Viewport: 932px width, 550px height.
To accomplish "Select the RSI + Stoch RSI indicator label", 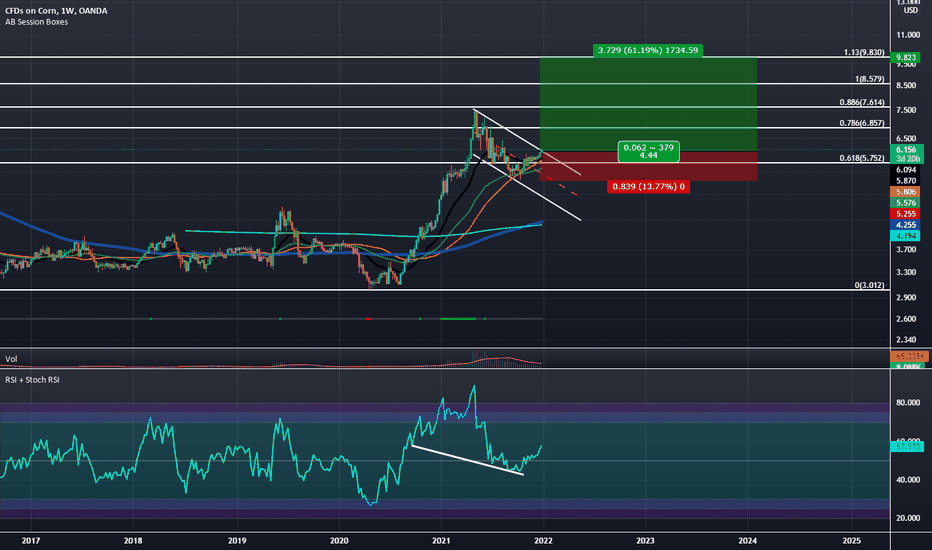I will point(32,380).
